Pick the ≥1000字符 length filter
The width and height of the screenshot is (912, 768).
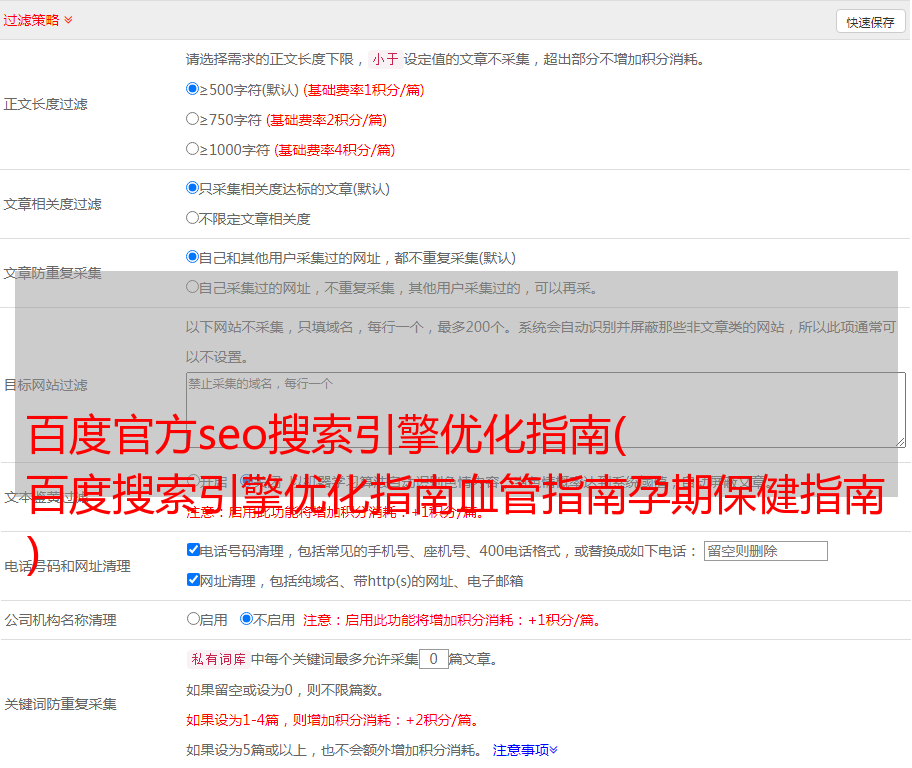click(192, 148)
